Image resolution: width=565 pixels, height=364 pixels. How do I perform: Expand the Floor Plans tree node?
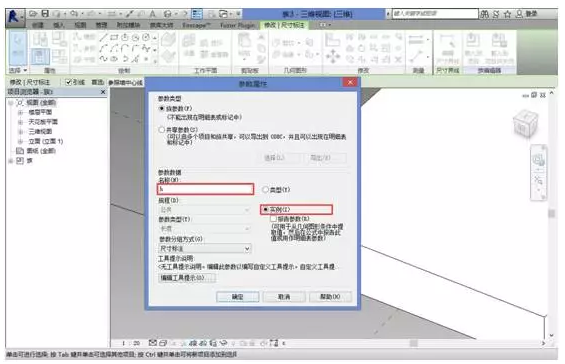coord(21,112)
